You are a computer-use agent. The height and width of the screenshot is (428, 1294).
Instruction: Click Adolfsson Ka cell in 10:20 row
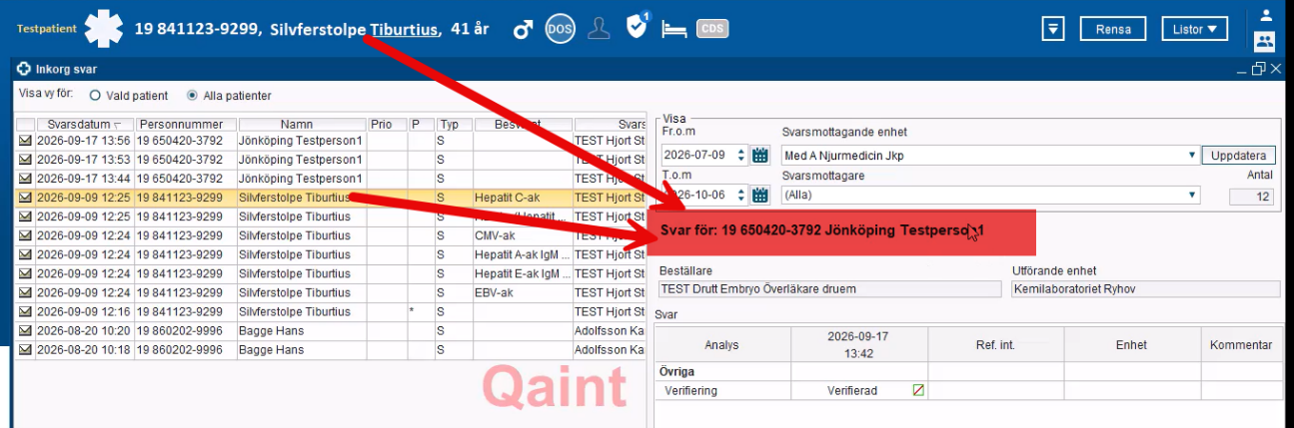(x=609, y=331)
